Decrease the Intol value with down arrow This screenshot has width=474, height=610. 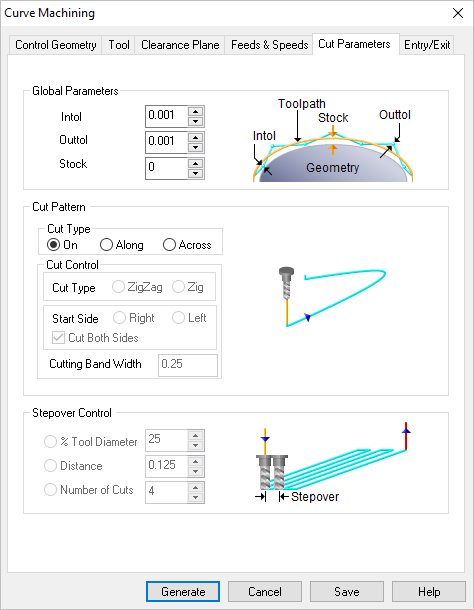click(195, 121)
